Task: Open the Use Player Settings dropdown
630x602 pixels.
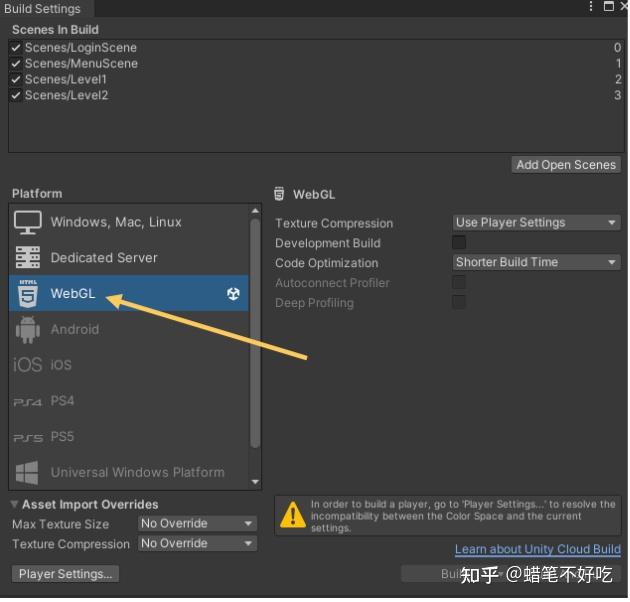Action: 538,223
